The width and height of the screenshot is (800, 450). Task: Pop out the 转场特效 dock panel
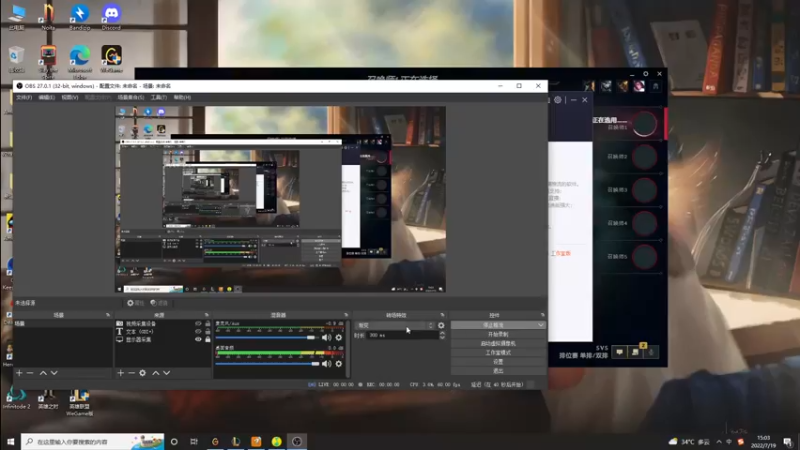(442, 315)
